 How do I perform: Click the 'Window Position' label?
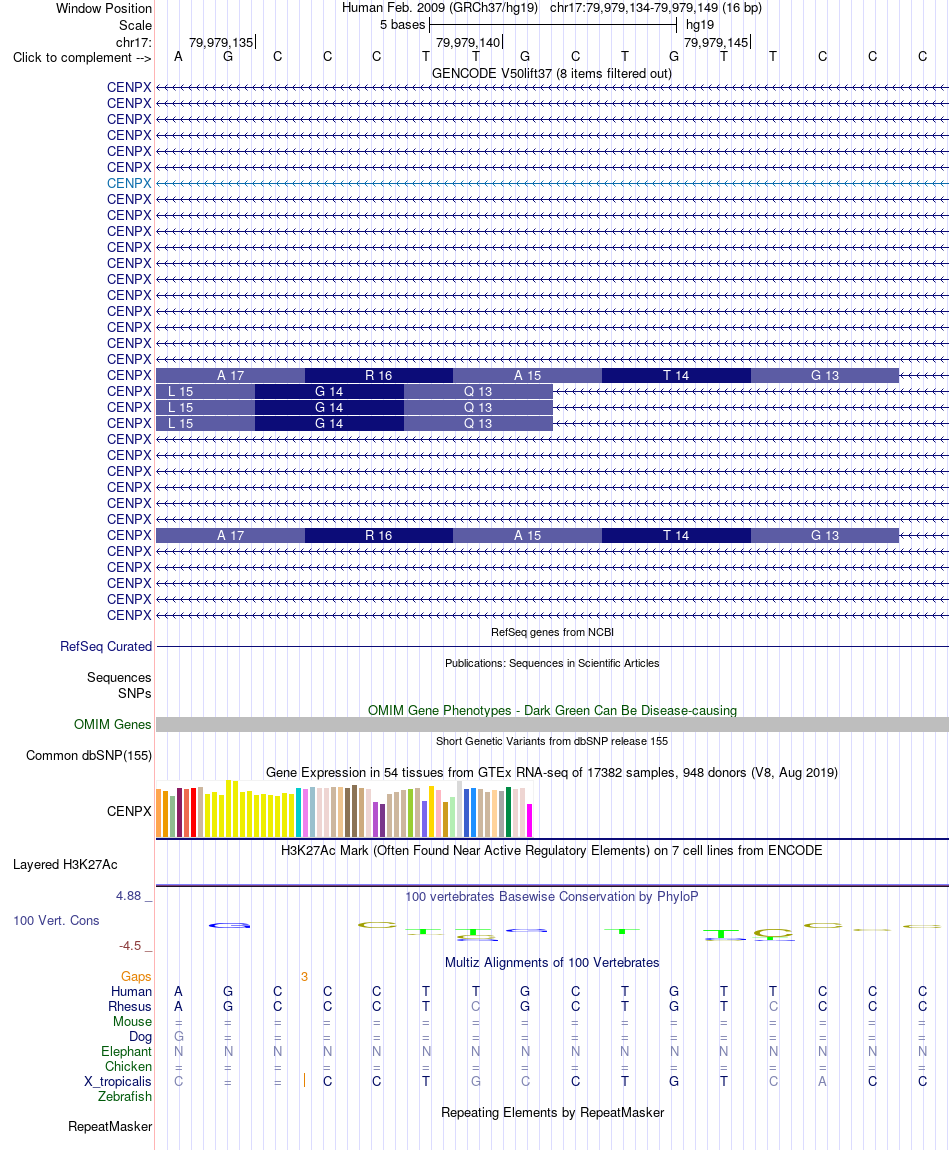[104, 8]
